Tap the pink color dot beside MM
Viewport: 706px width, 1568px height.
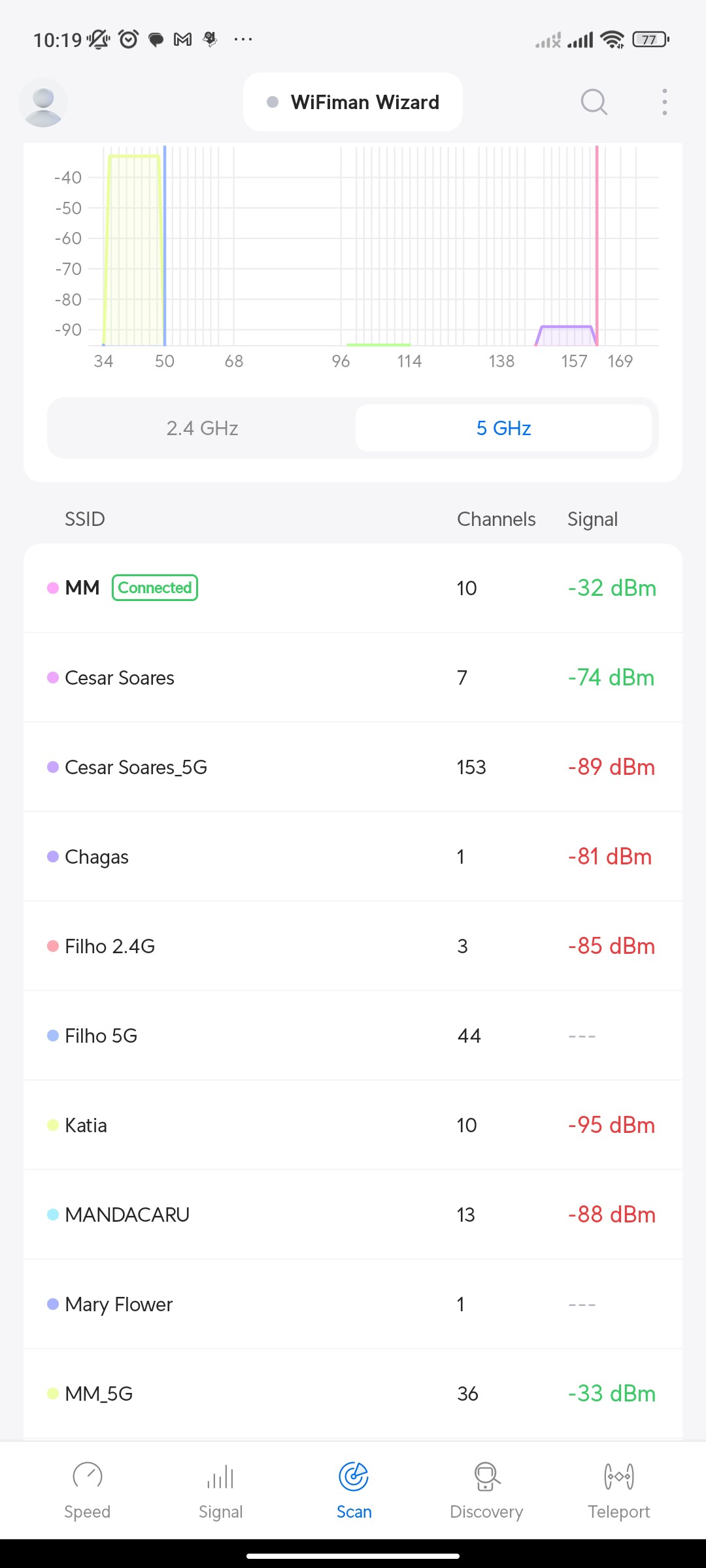point(53,588)
